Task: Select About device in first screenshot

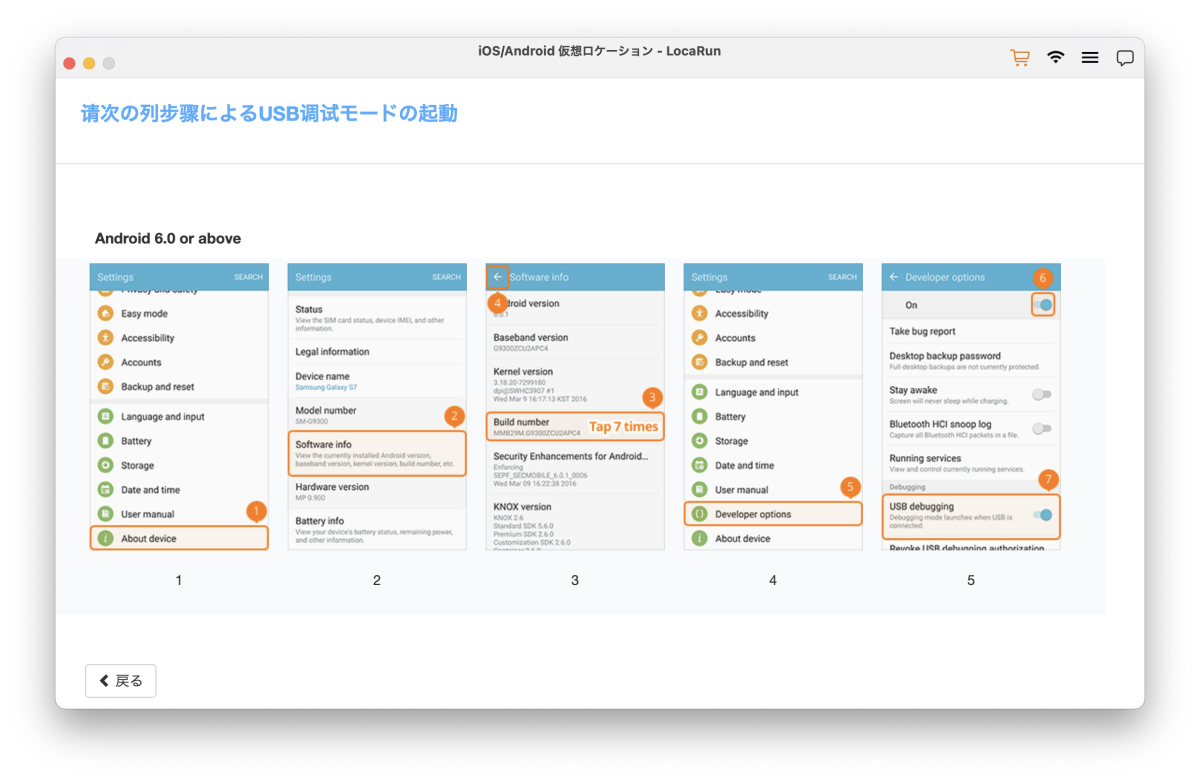Action: pyautogui.click(x=179, y=538)
